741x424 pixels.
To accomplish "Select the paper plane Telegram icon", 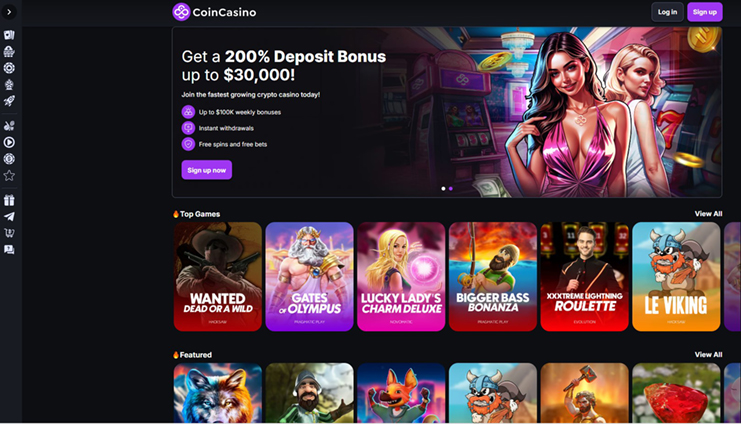I will [9, 216].
